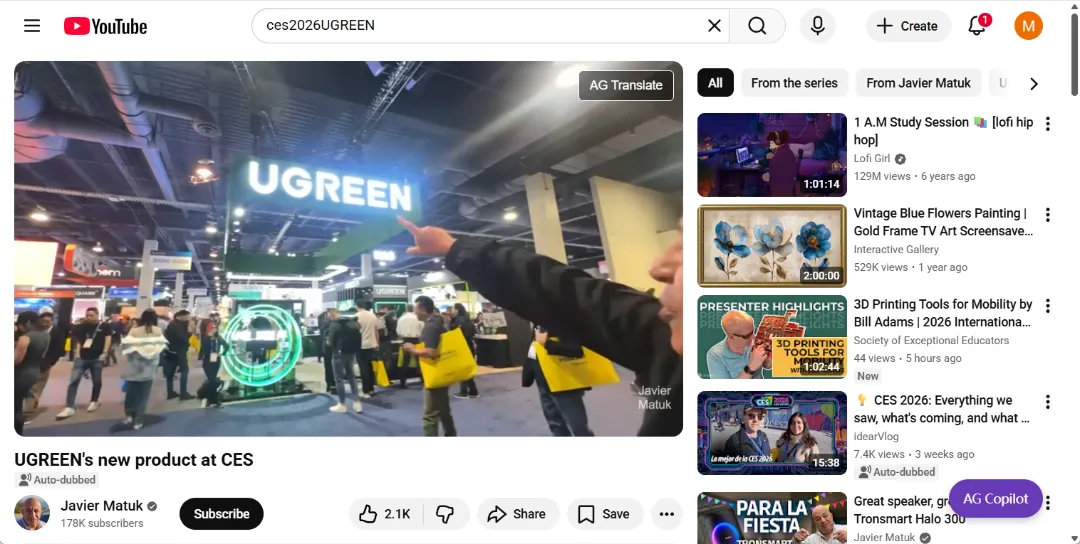Visit the Lofi Girl channel

pos(872,158)
